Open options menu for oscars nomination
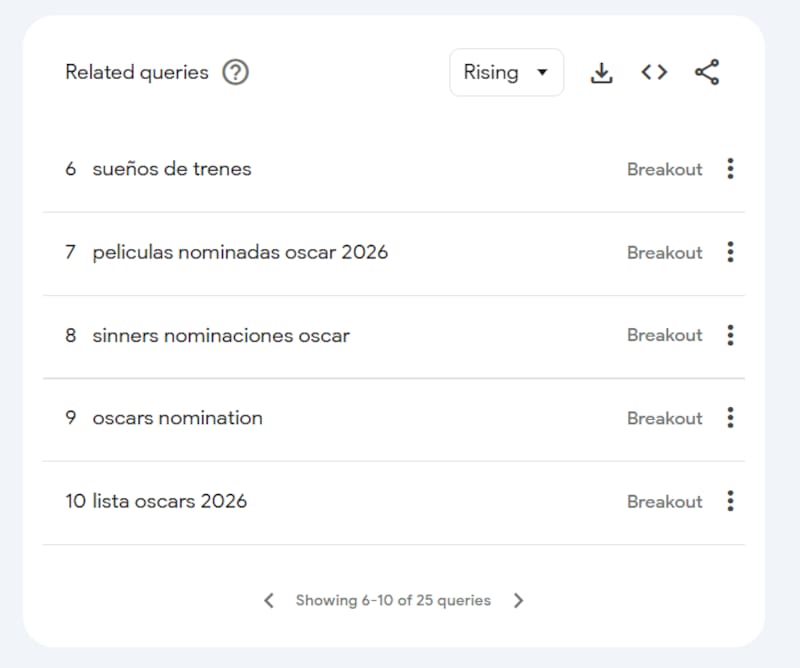Image resolution: width=800 pixels, height=668 pixels. (730, 418)
